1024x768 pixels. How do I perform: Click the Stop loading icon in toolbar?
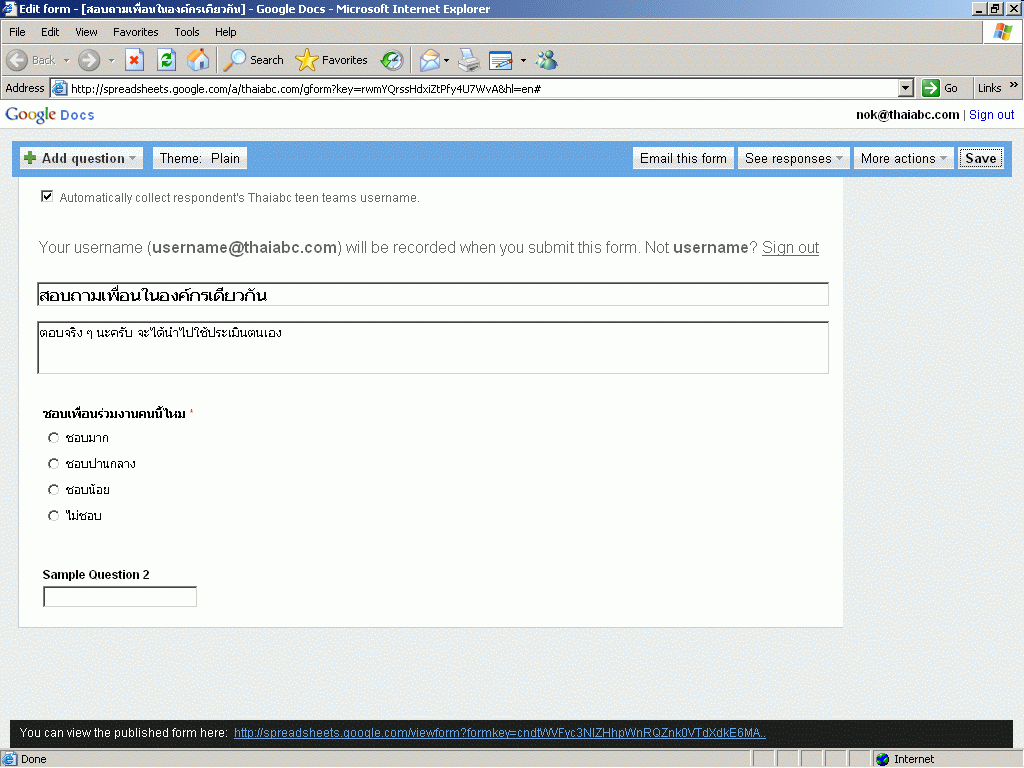tap(134, 60)
